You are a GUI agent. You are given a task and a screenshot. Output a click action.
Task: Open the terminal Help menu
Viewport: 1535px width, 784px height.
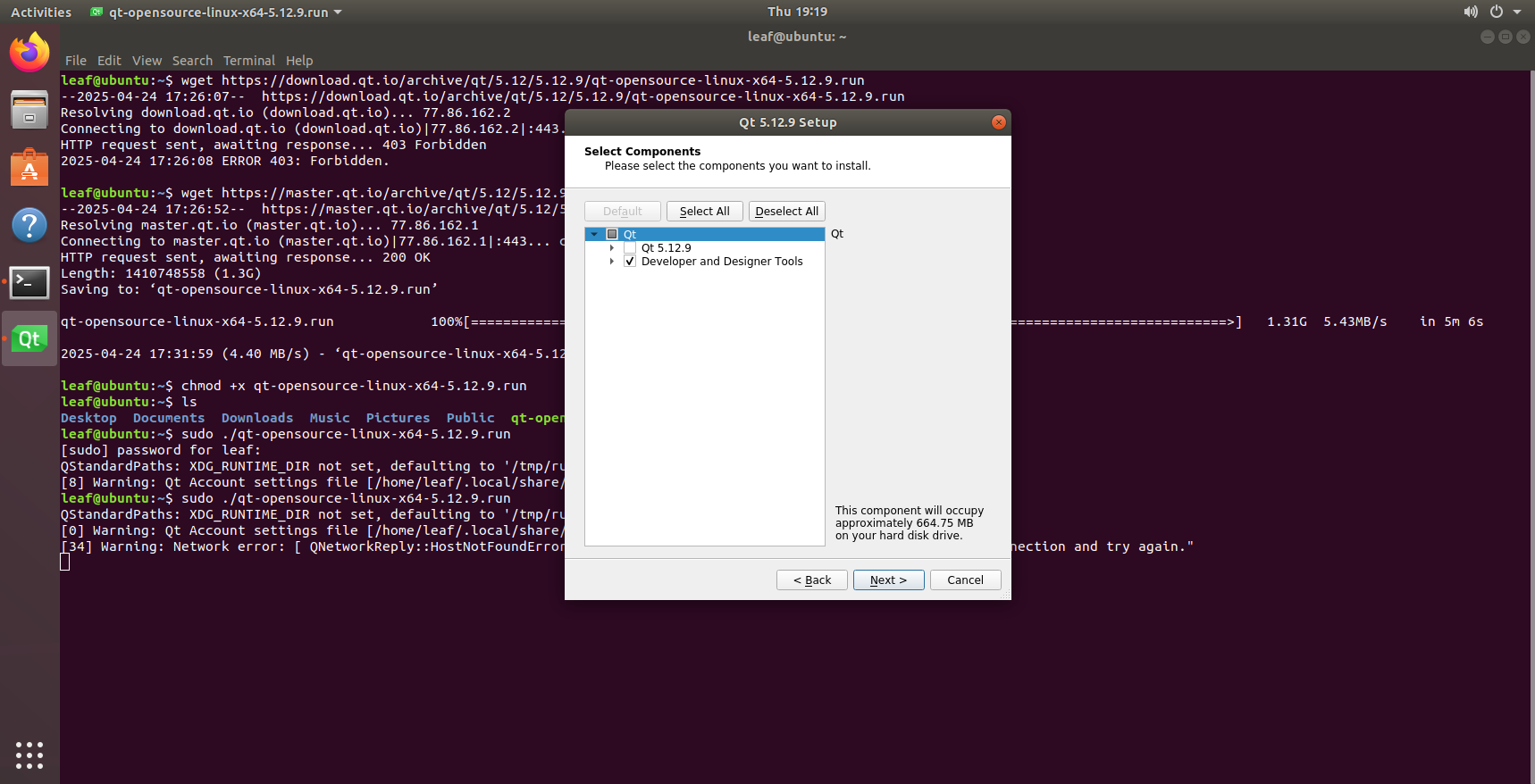(x=299, y=61)
